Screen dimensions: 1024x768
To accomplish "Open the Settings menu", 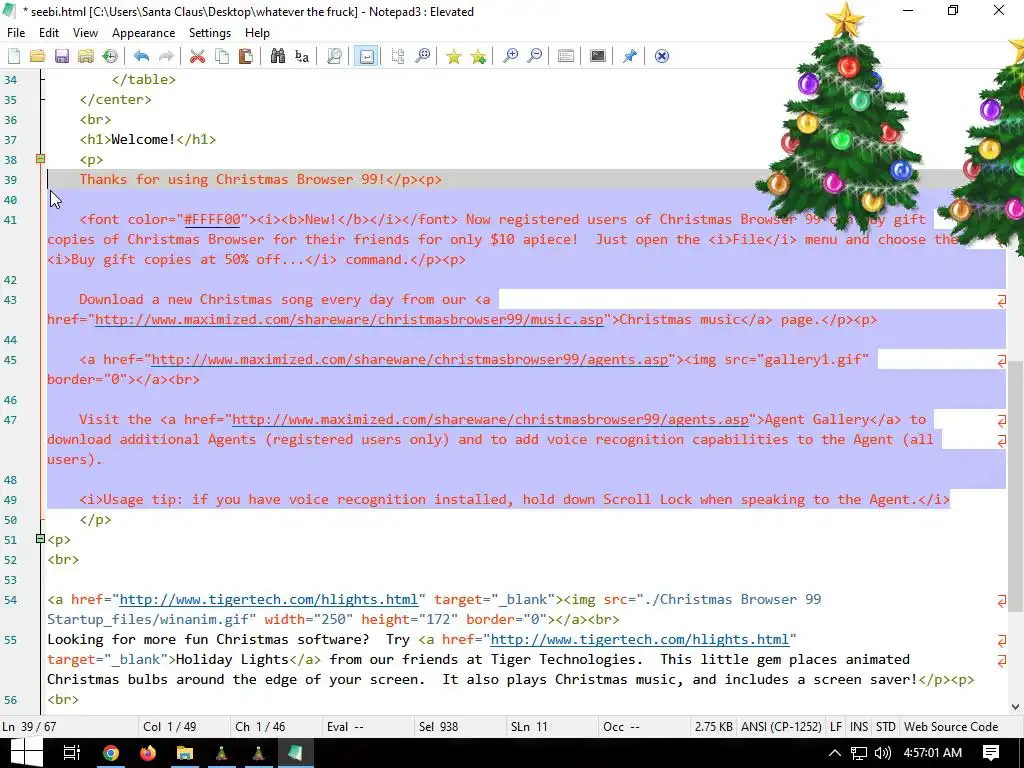I will (210, 33).
